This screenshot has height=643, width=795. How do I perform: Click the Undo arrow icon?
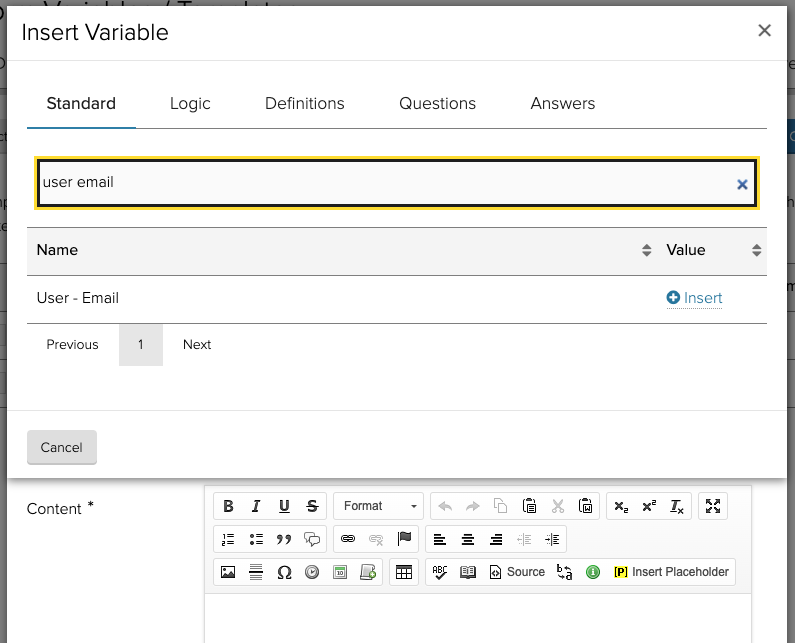[x=445, y=506]
